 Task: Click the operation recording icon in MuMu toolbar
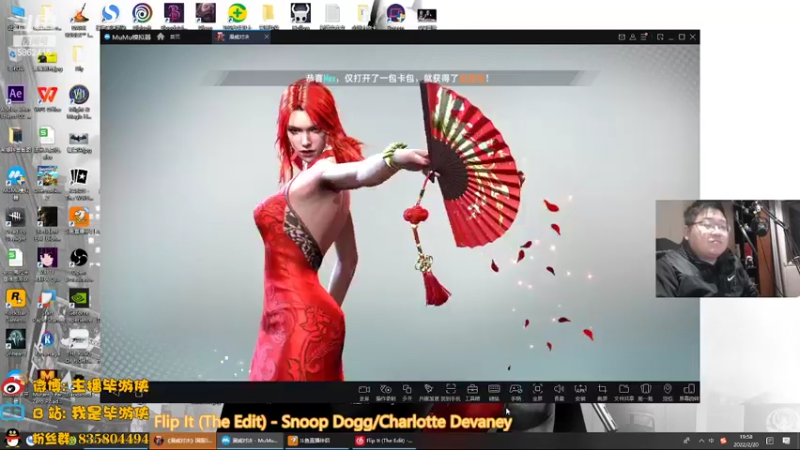(x=386, y=390)
